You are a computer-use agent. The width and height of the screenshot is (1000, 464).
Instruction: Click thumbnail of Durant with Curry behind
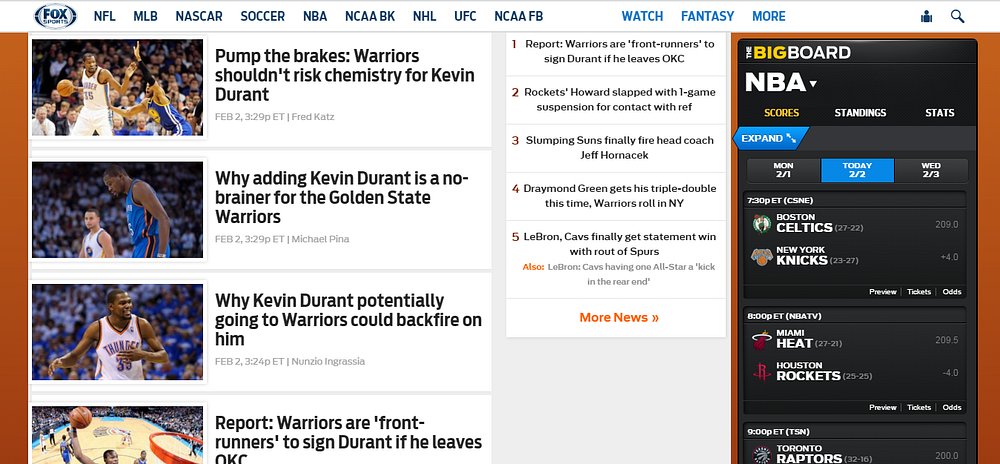pyautogui.click(x=117, y=210)
